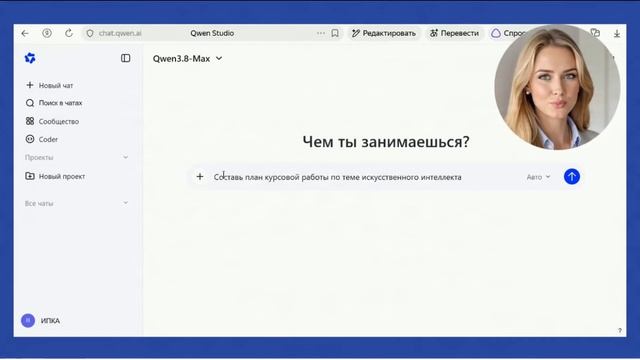The width and height of the screenshot is (640, 360).
Task: Collapse the sidebar panel
Action: click(126, 58)
